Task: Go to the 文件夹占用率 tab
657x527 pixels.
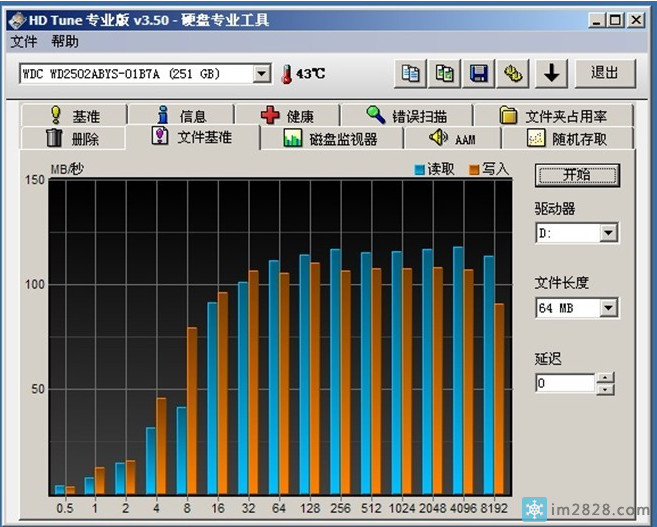Action: click(554, 116)
